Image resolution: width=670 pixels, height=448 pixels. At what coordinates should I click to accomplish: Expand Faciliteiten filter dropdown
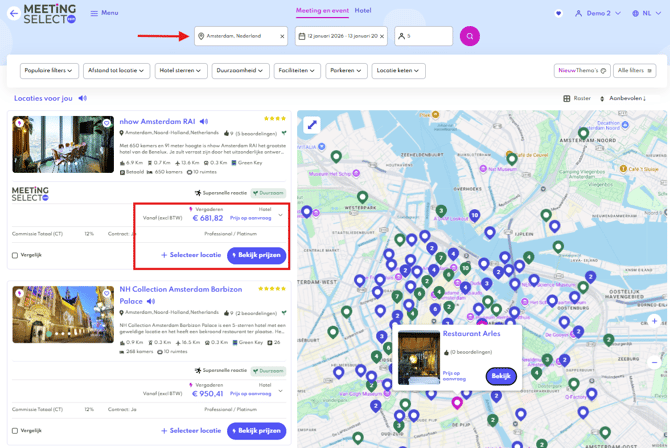pos(297,71)
